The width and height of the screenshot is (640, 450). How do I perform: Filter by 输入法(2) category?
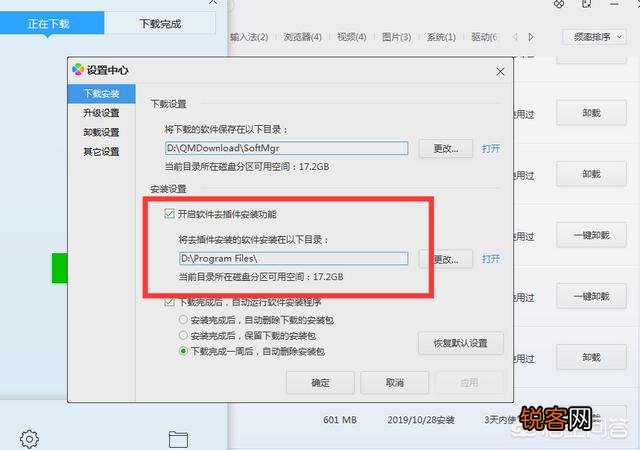[249, 37]
